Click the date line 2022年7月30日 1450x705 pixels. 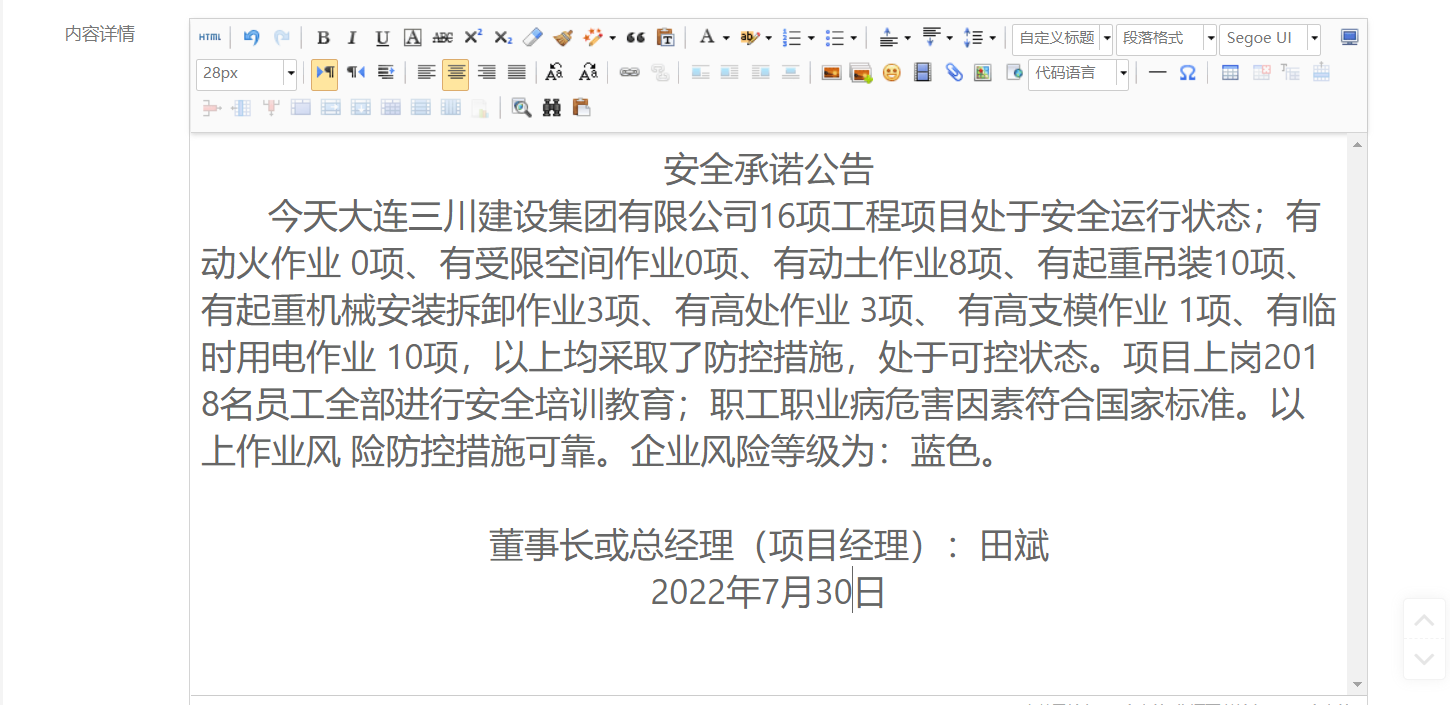click(768, 593)
